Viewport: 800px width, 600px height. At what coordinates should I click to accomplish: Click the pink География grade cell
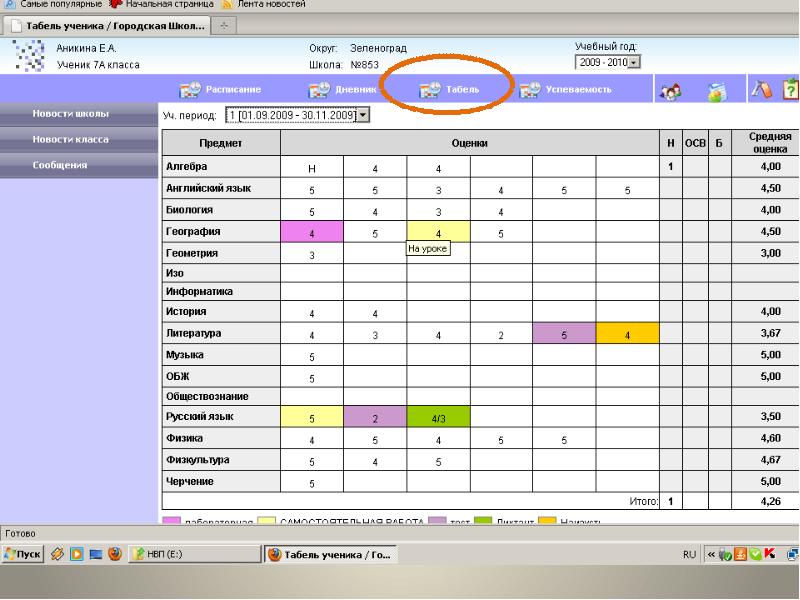pyautogui.click(x=312, y=233)
